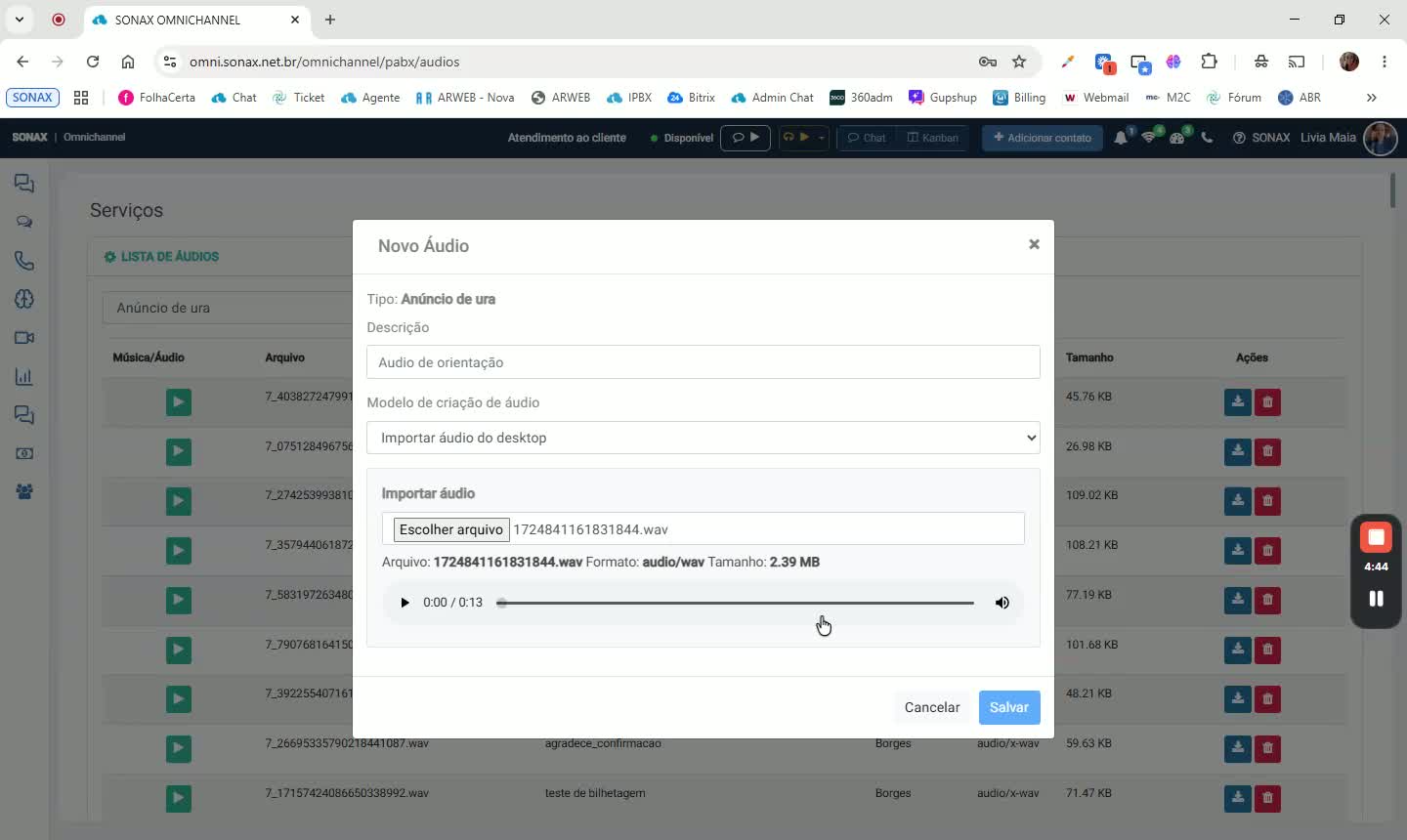Image resolution: width=1407 pixels, height=840 pixels.
Task: Download the 26.98 KB audio file
Action: click(x=1238, y=451)
